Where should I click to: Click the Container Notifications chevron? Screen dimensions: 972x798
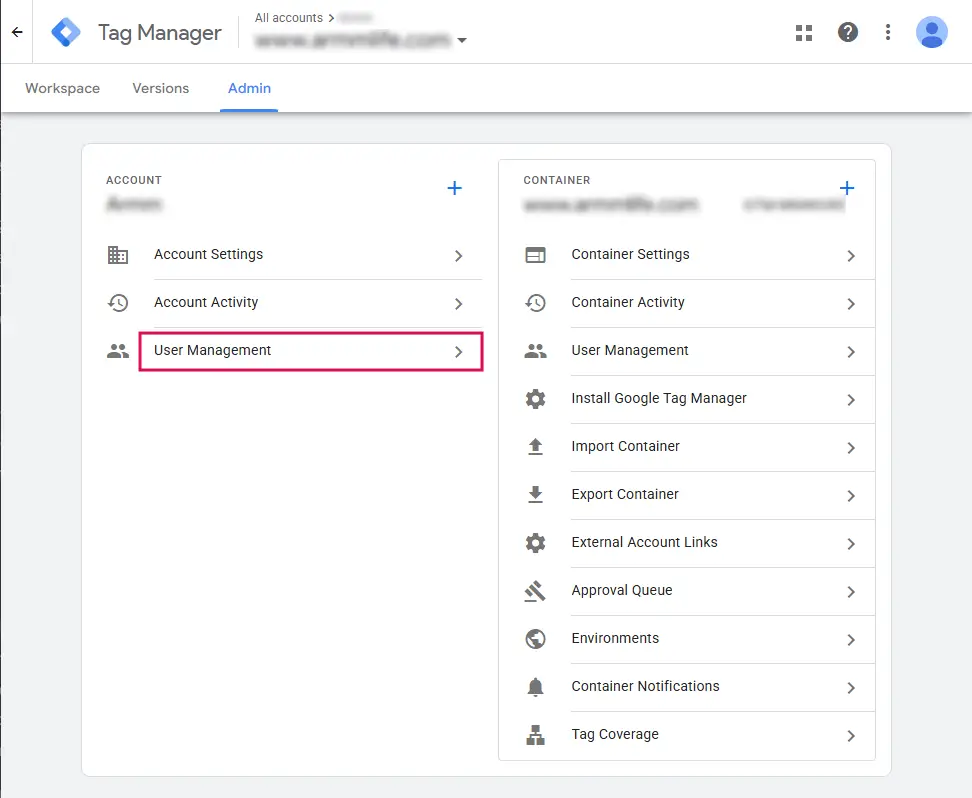point(851,688)
